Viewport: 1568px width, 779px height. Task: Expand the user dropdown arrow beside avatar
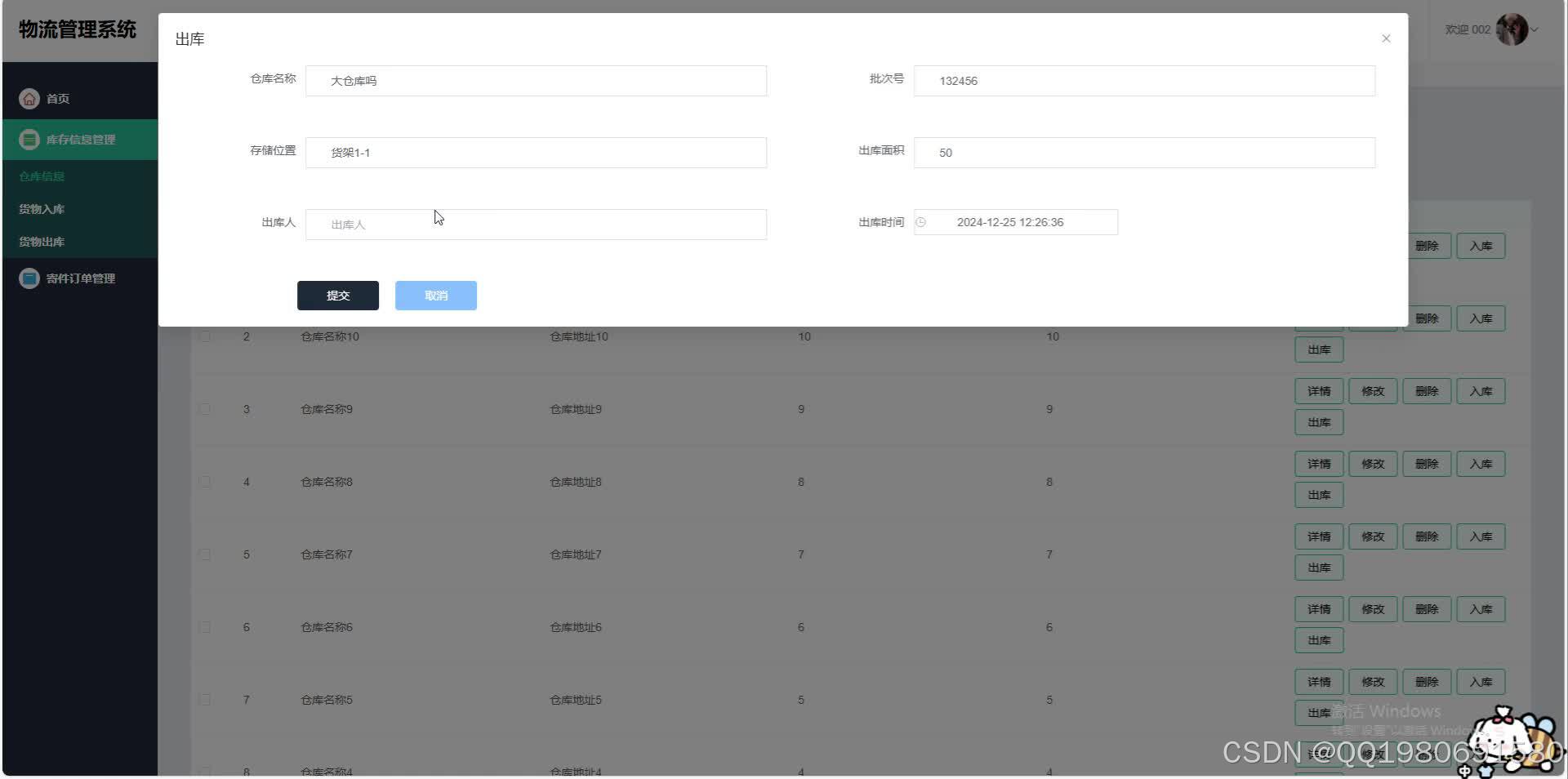(x=1535, y=29)
